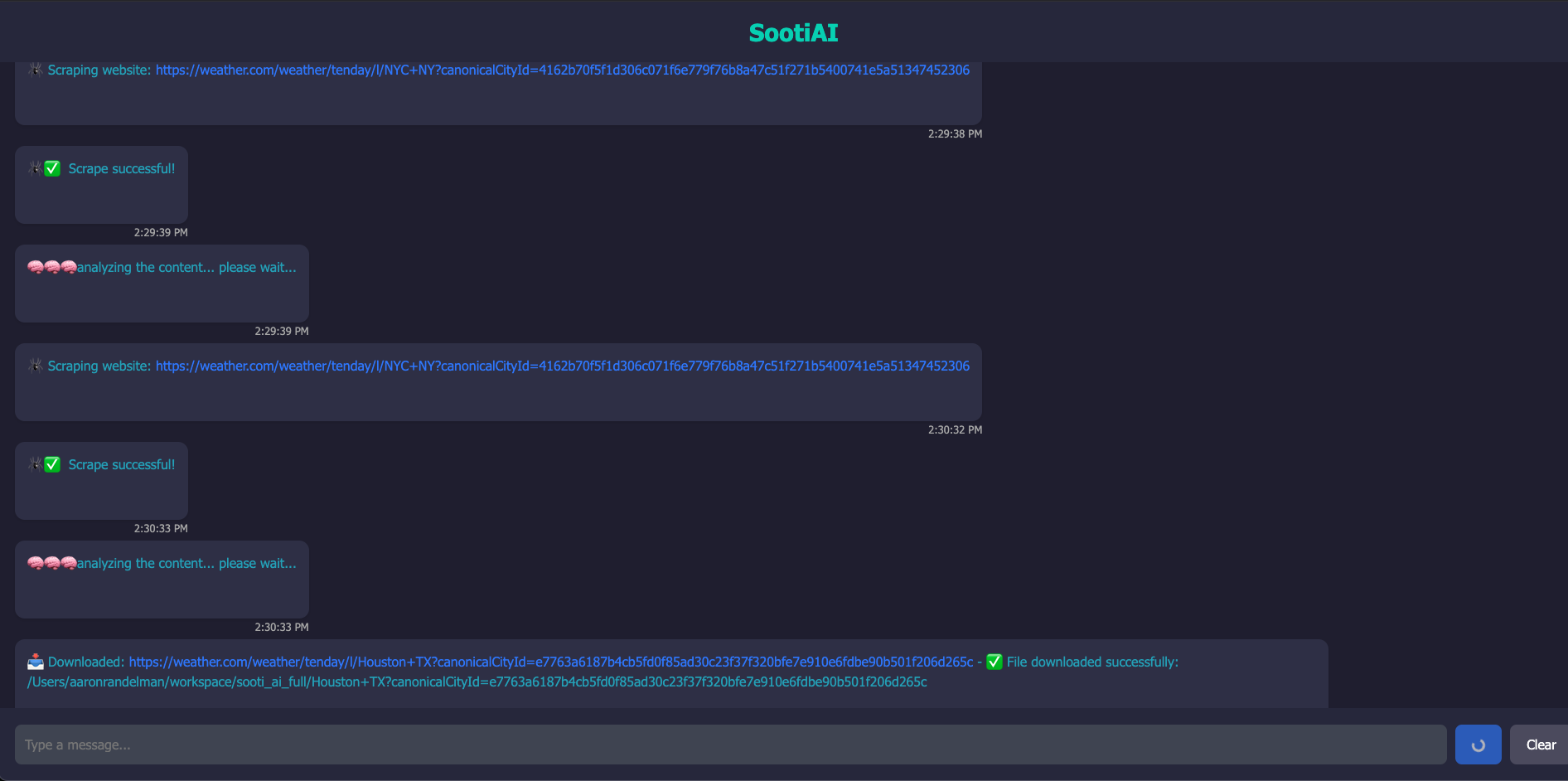Viewport: 1568px width, 781px height.
Task: Click the /Users/aaronrandelman/workspace file path text
Action: pyautogui.click(x=477, y=682)
